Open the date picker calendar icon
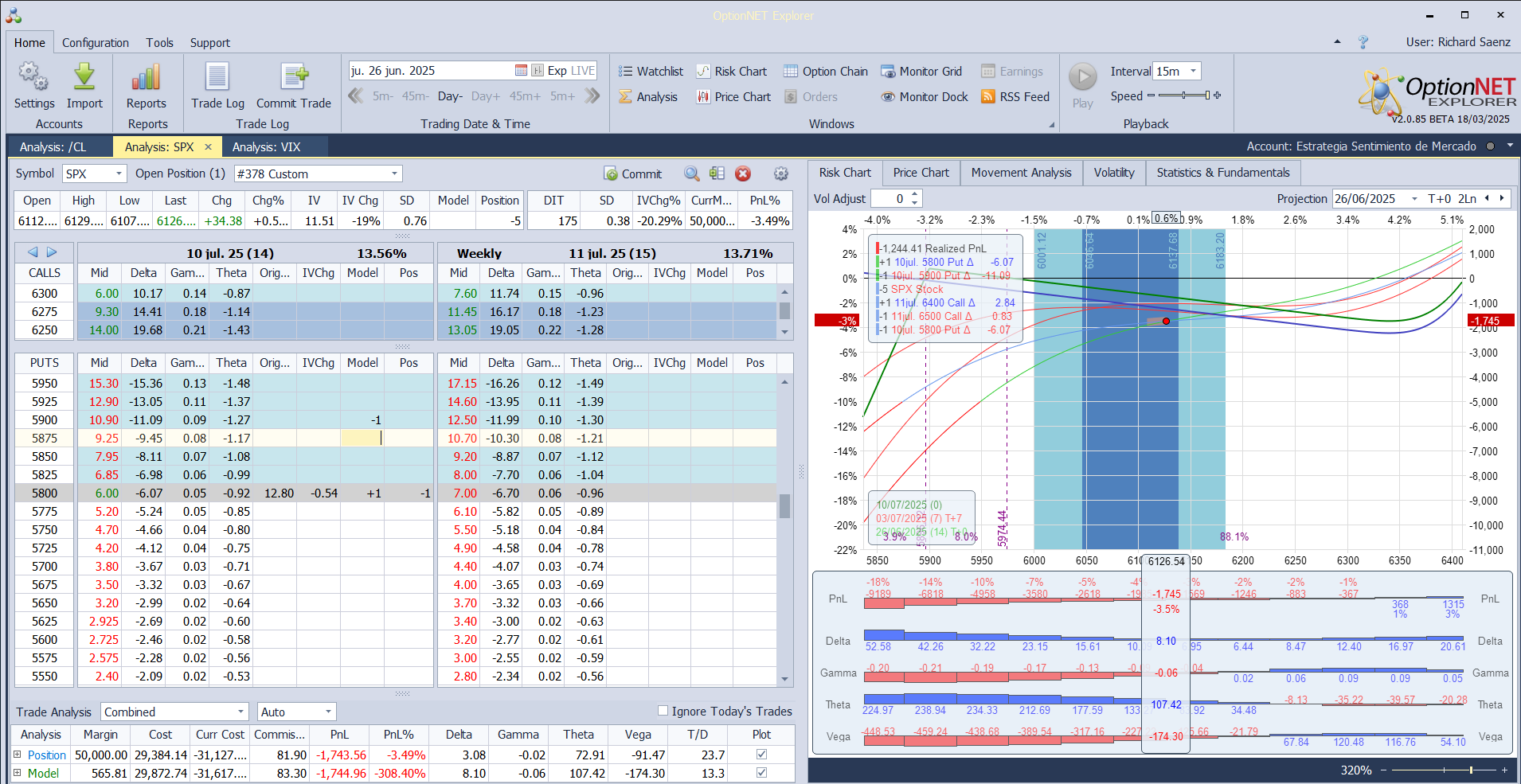This screenshot has height=784, width=1521. [521, 70]
